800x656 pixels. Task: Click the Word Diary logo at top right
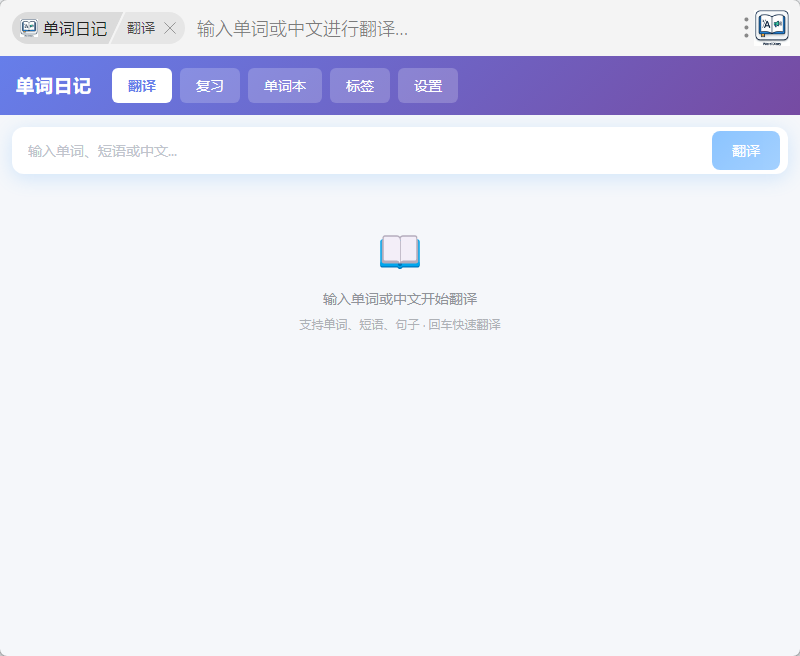point(772,27)
